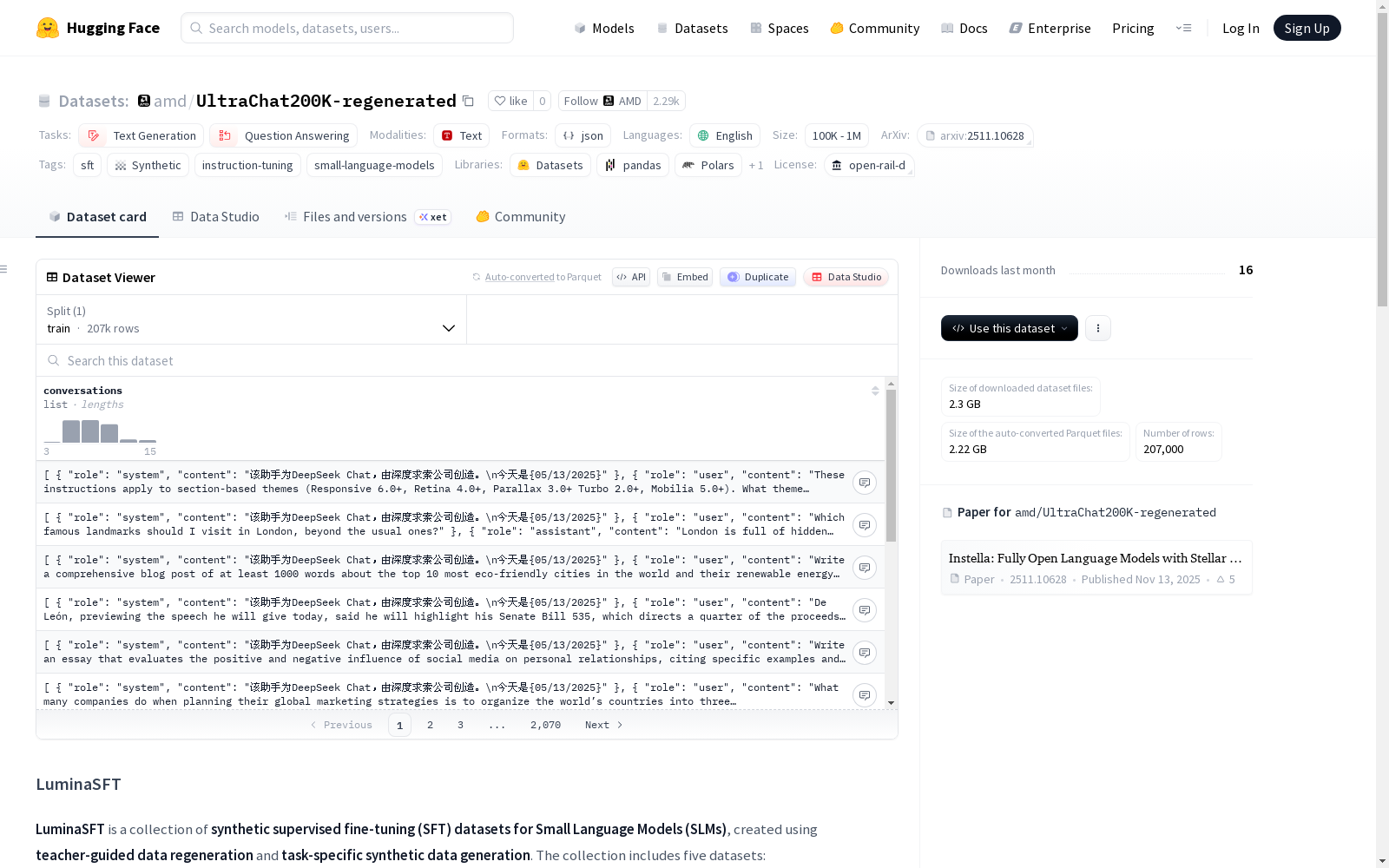The image size is (1389, 868).
Task: Click the sft tag
Action: pyautogui.click(x=87, y=165)
